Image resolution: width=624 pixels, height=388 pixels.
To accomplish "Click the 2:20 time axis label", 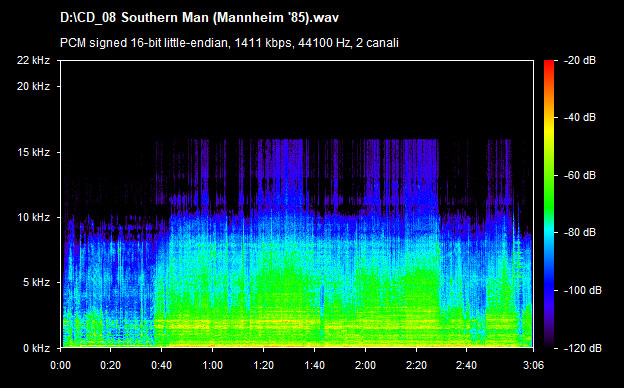I will pos(416,365).
